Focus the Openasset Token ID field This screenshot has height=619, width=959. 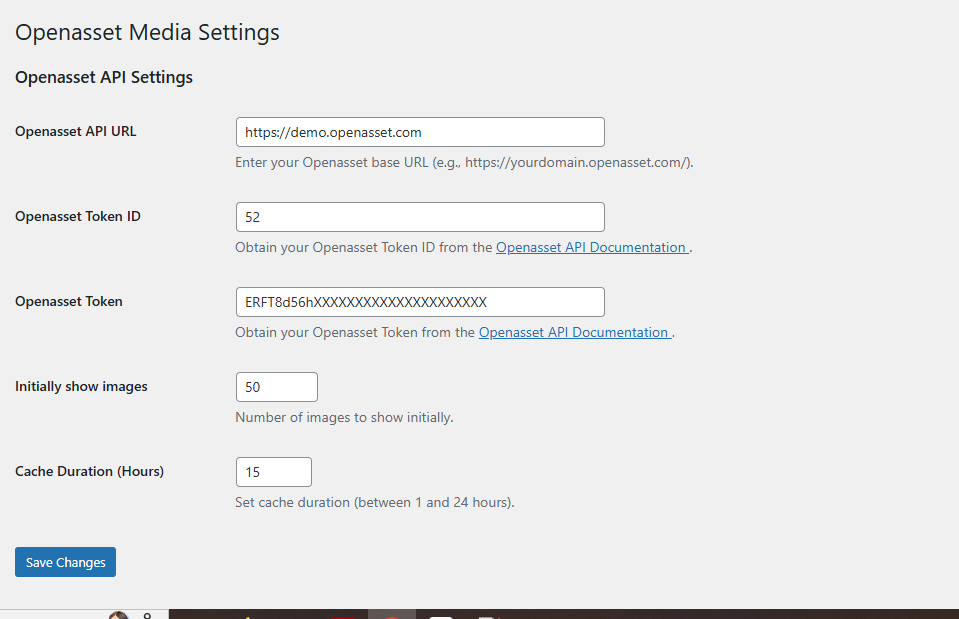click(x=419, y=217)
